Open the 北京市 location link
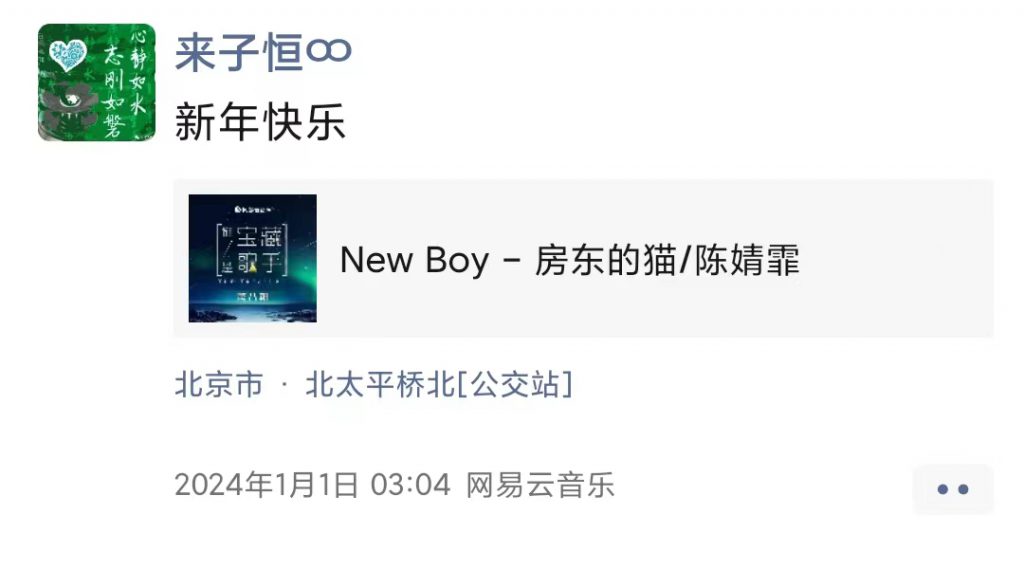1024x569 pixels. [219, 384]
